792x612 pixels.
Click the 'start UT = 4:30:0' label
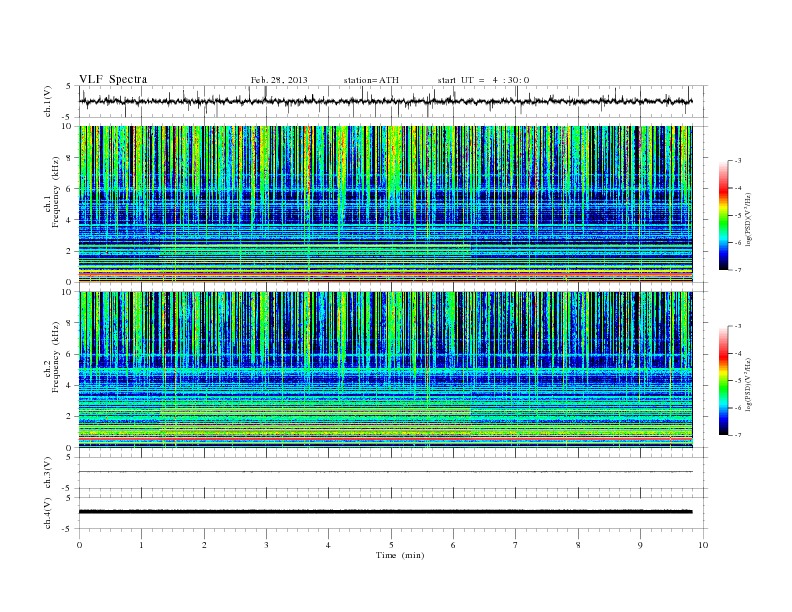pos(483,80)
